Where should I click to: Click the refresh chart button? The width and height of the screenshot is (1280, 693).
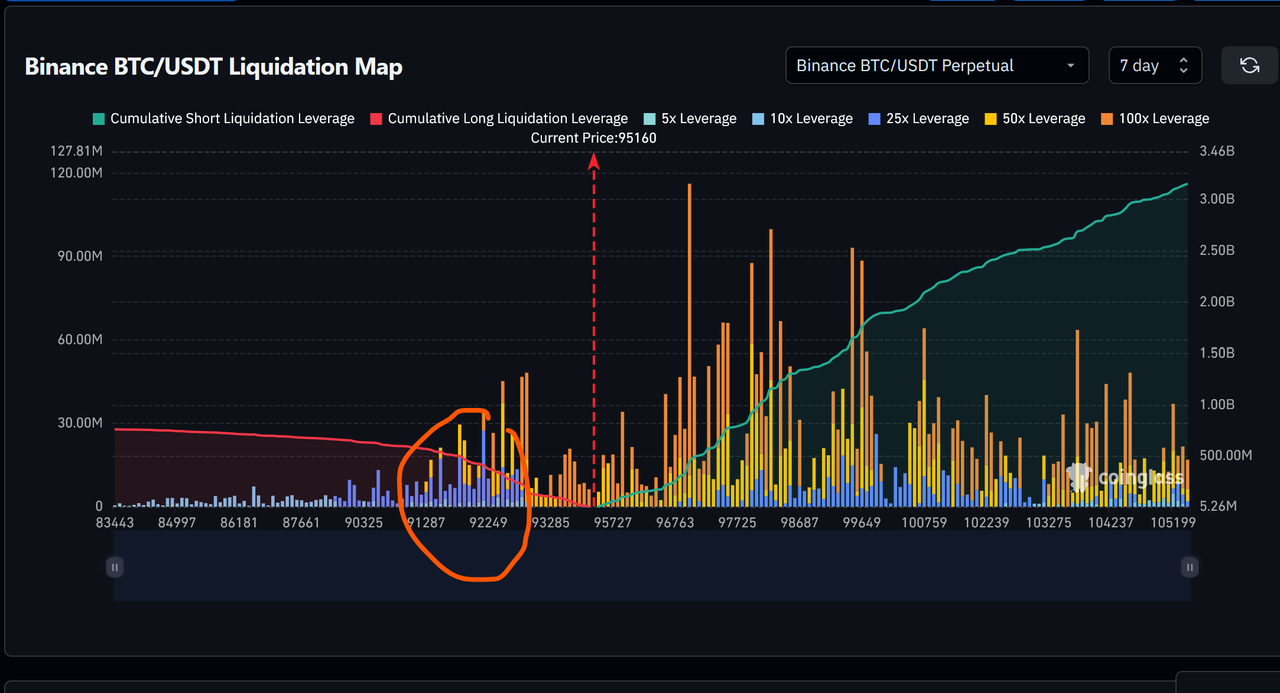1249,66
